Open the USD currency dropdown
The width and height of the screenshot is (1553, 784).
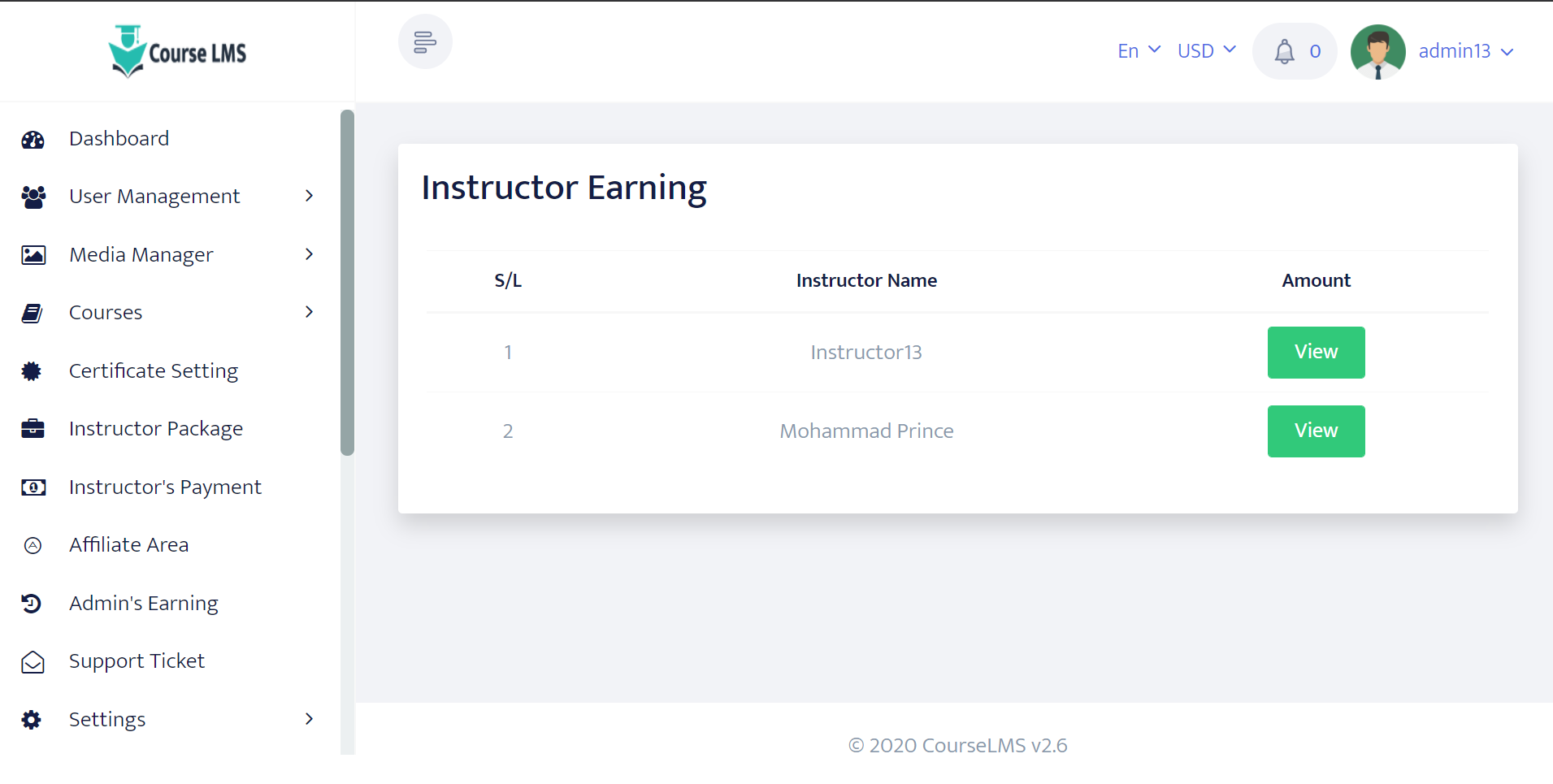click(1205, 50)
